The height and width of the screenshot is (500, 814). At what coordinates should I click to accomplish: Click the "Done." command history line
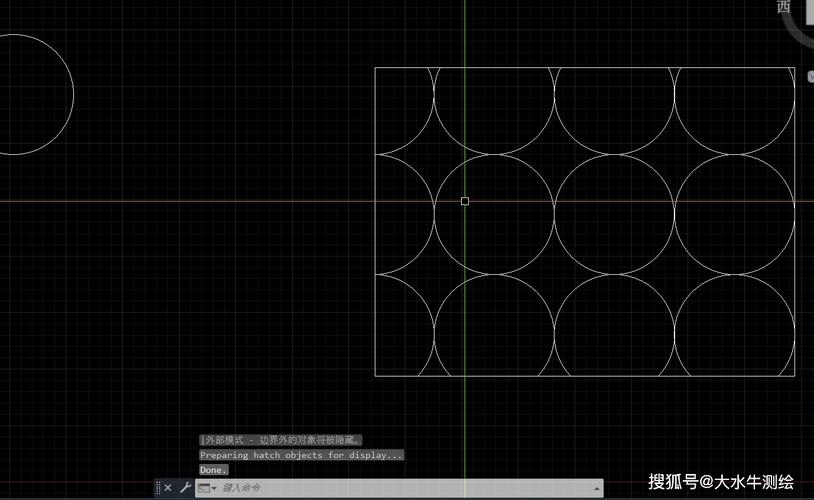213,469
